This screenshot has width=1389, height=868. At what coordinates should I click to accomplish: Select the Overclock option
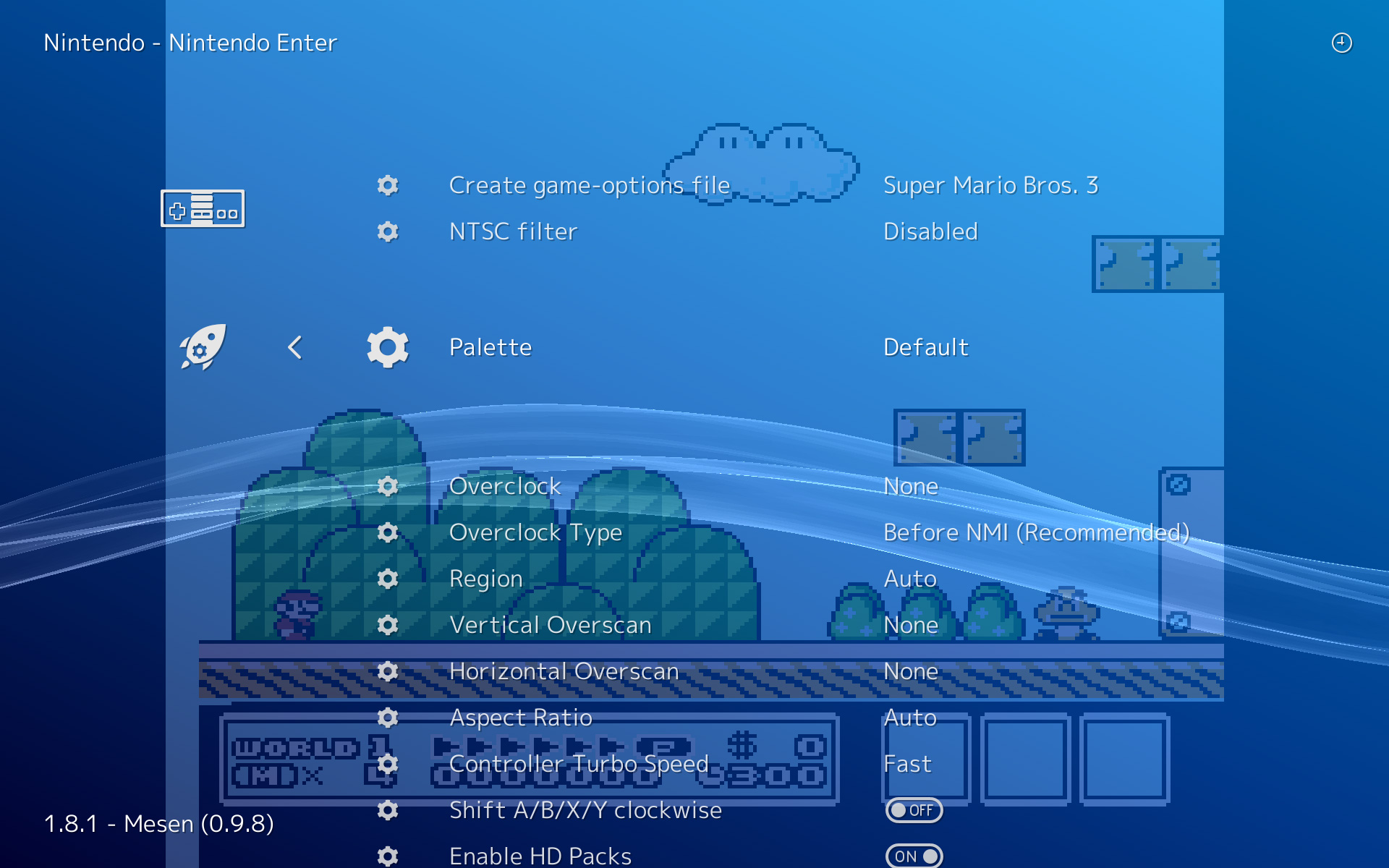click(505, 486)
